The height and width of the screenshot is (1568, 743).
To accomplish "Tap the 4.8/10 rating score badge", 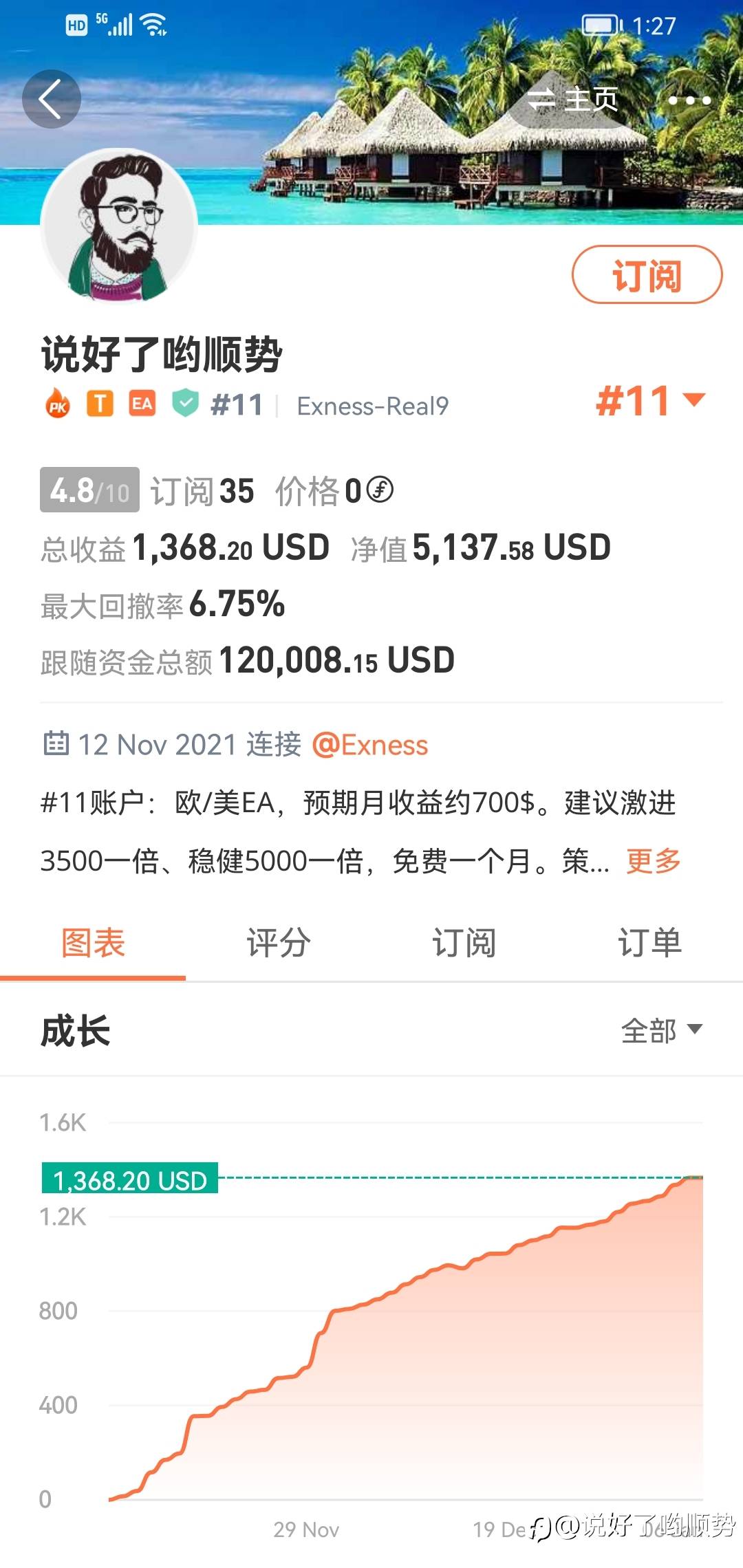I will (89, 490).
